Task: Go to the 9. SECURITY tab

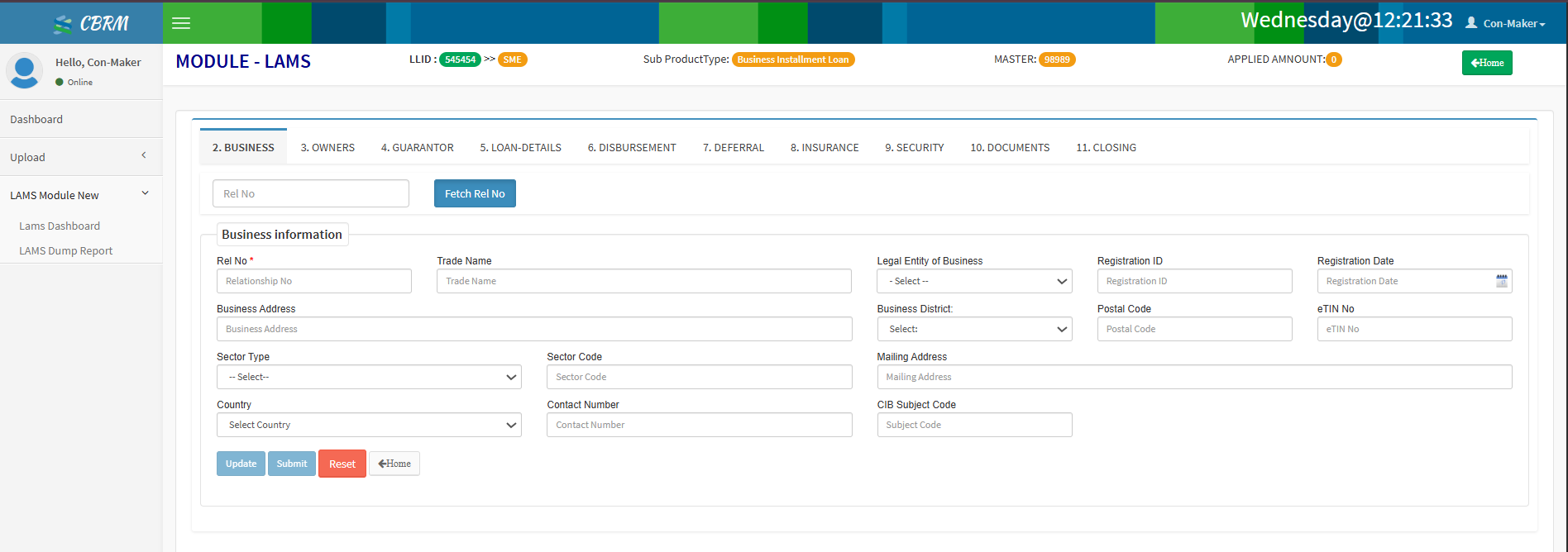Action: (914, 148)
